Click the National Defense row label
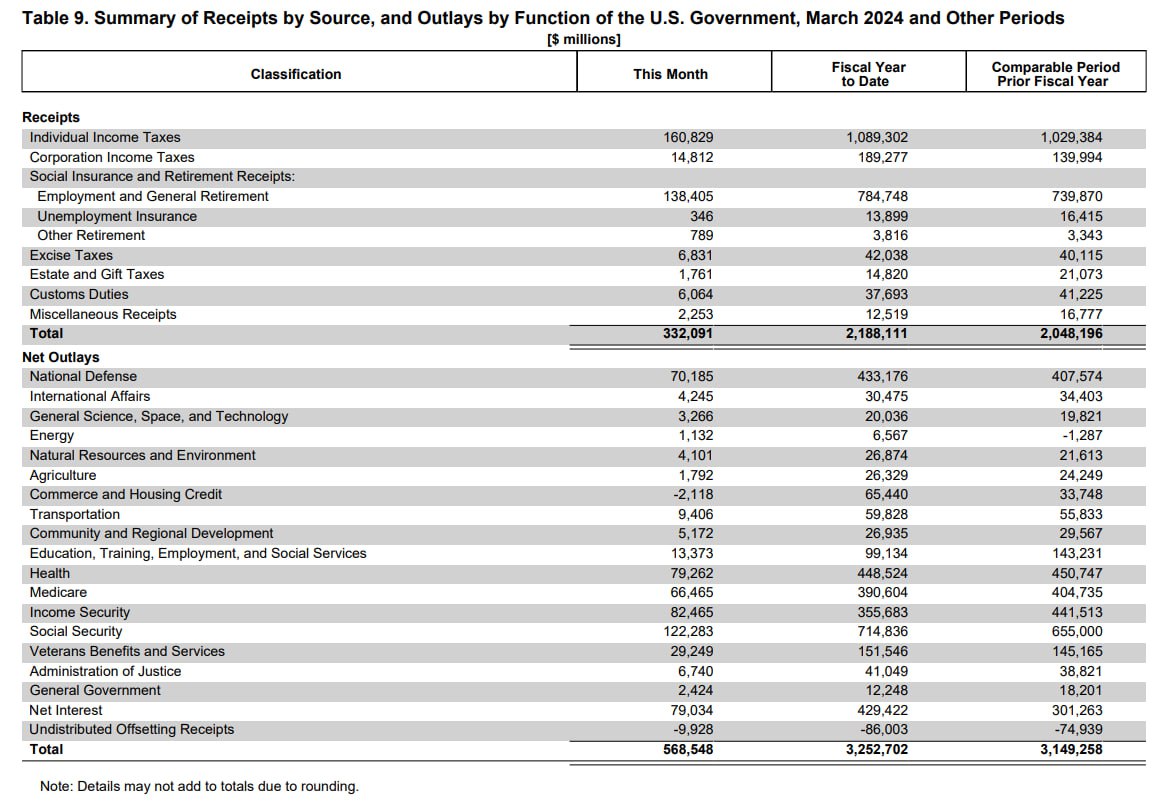This screenshot has height=805, width=1169. pyautogui.click(x=83, y=376)
